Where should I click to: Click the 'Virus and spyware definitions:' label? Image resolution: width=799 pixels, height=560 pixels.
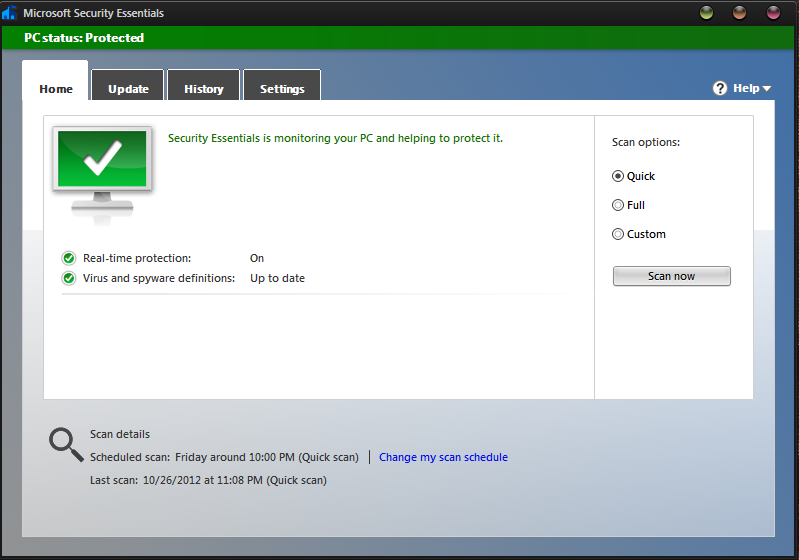pyautogui.click(x=159, y=278)
